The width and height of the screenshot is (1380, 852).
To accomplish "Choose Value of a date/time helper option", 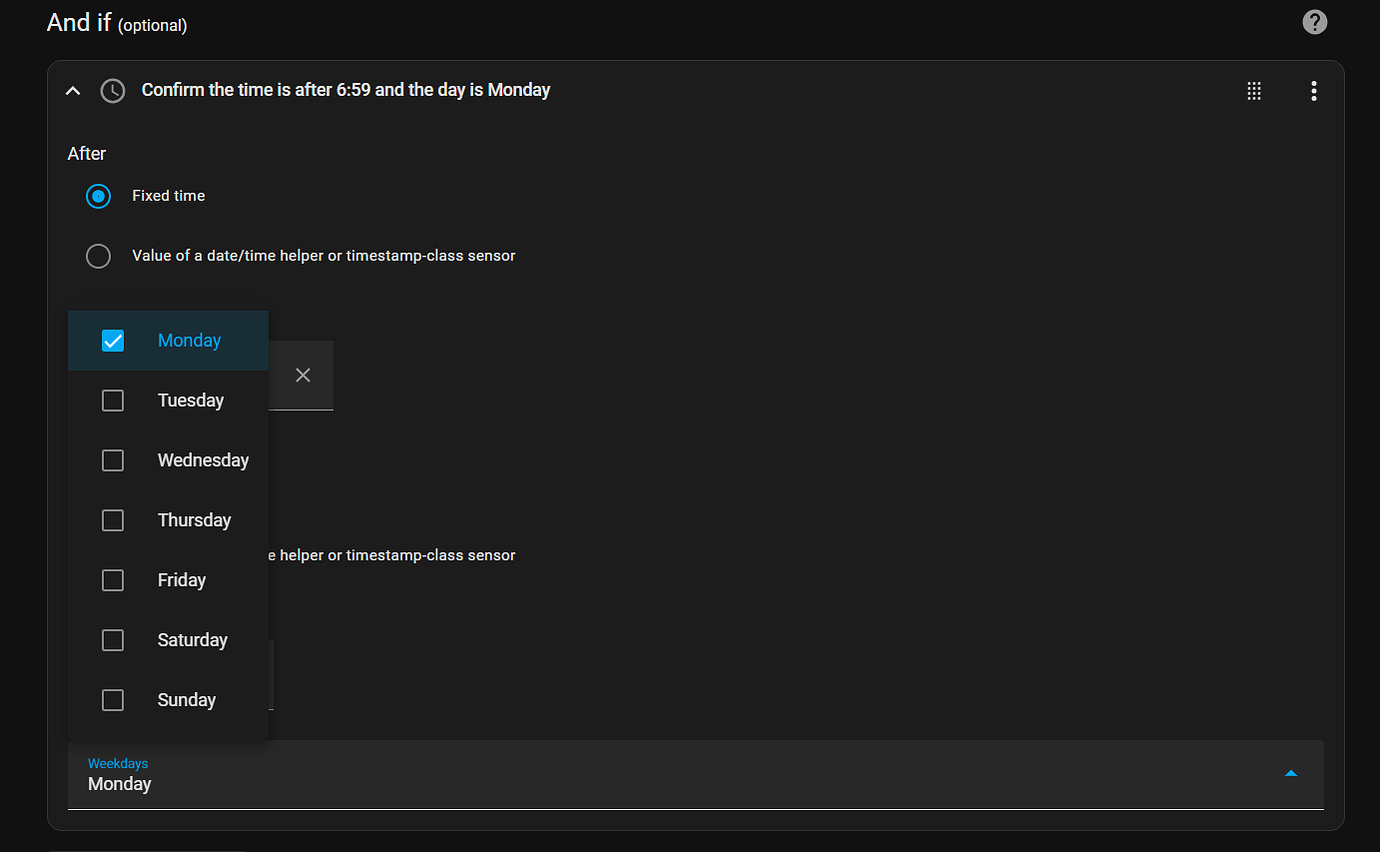I will coord(98,256).
